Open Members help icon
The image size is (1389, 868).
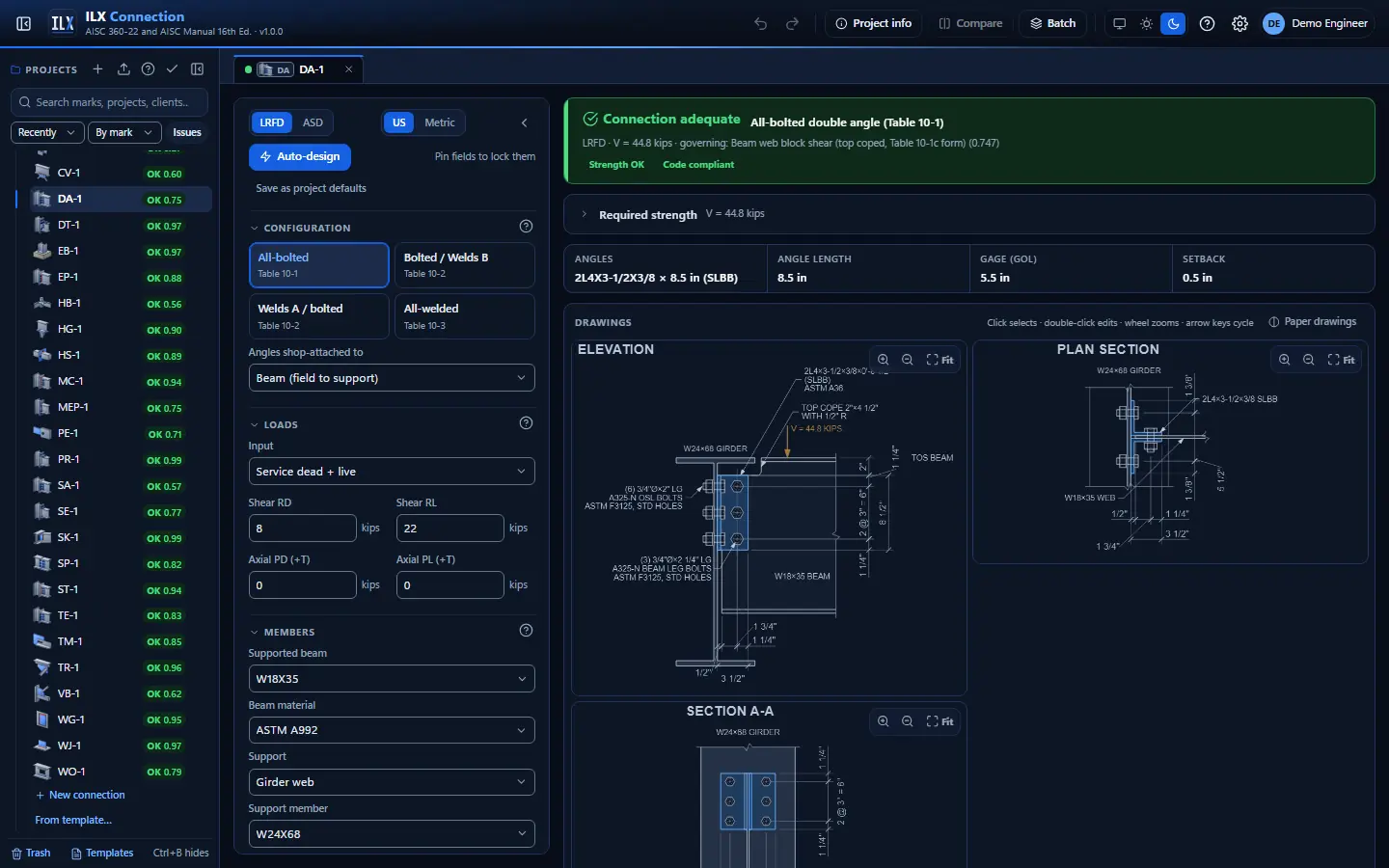pos(526,631)
